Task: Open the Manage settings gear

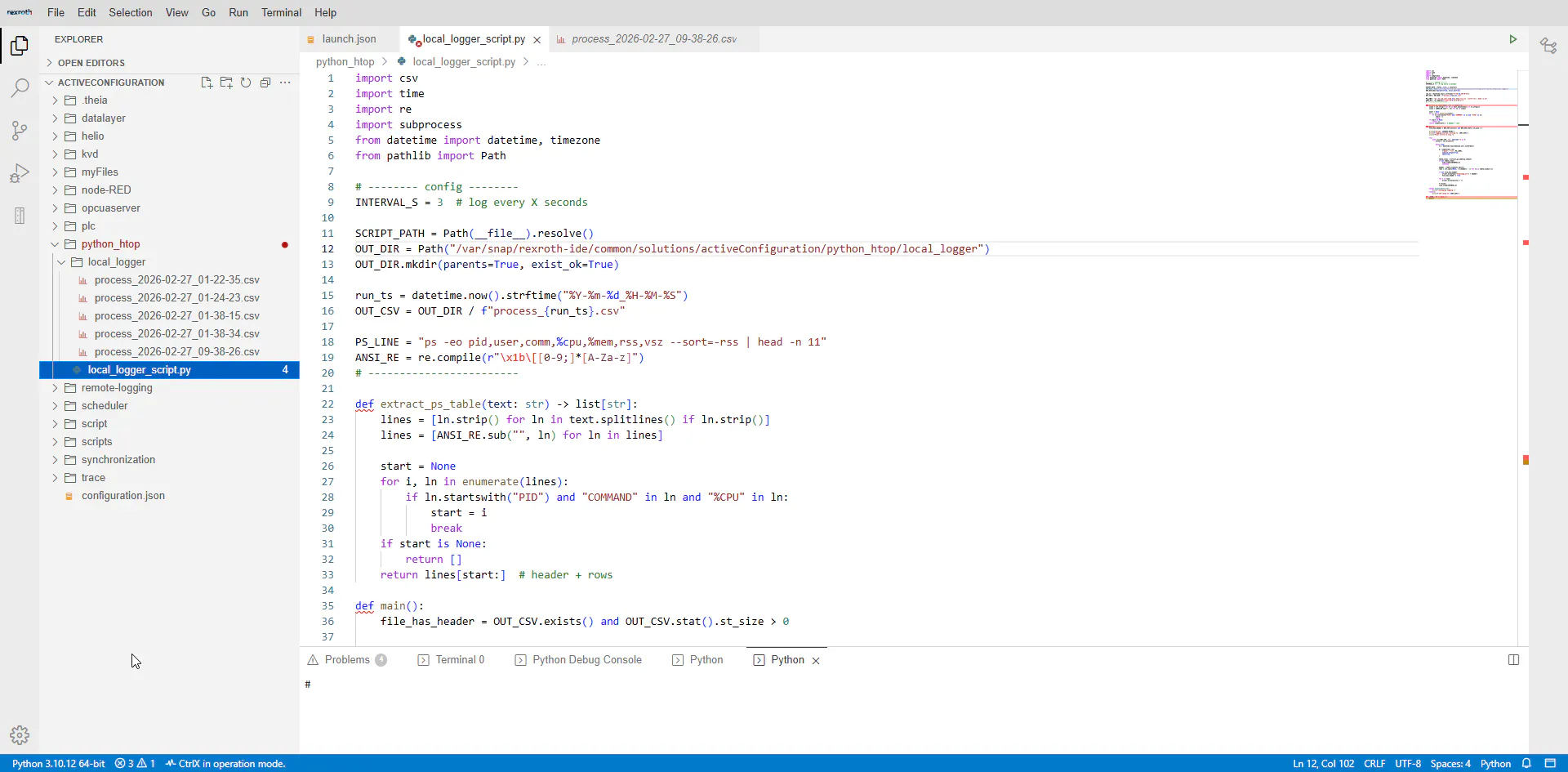Action: tap(20, 735)
